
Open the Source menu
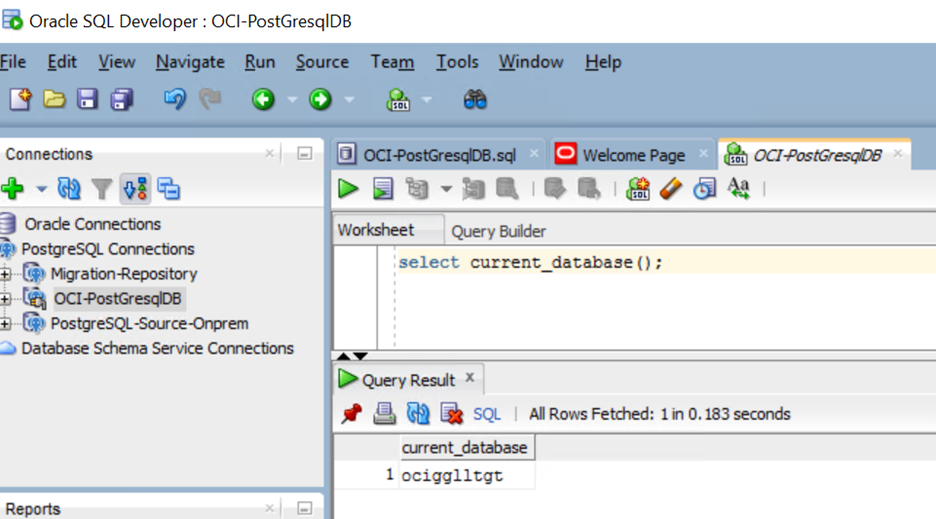coord(322,62)
